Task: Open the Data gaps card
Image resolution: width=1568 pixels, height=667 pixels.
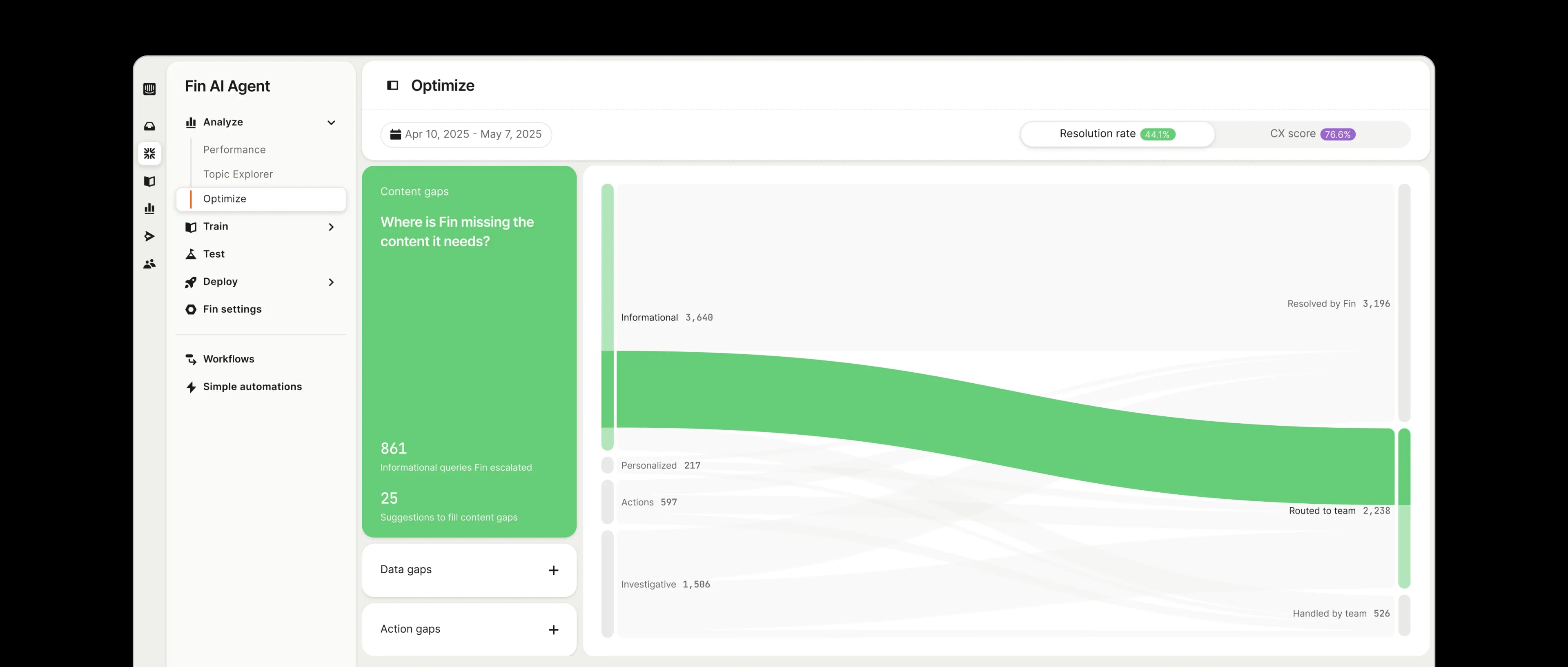Action: [469, 570]
